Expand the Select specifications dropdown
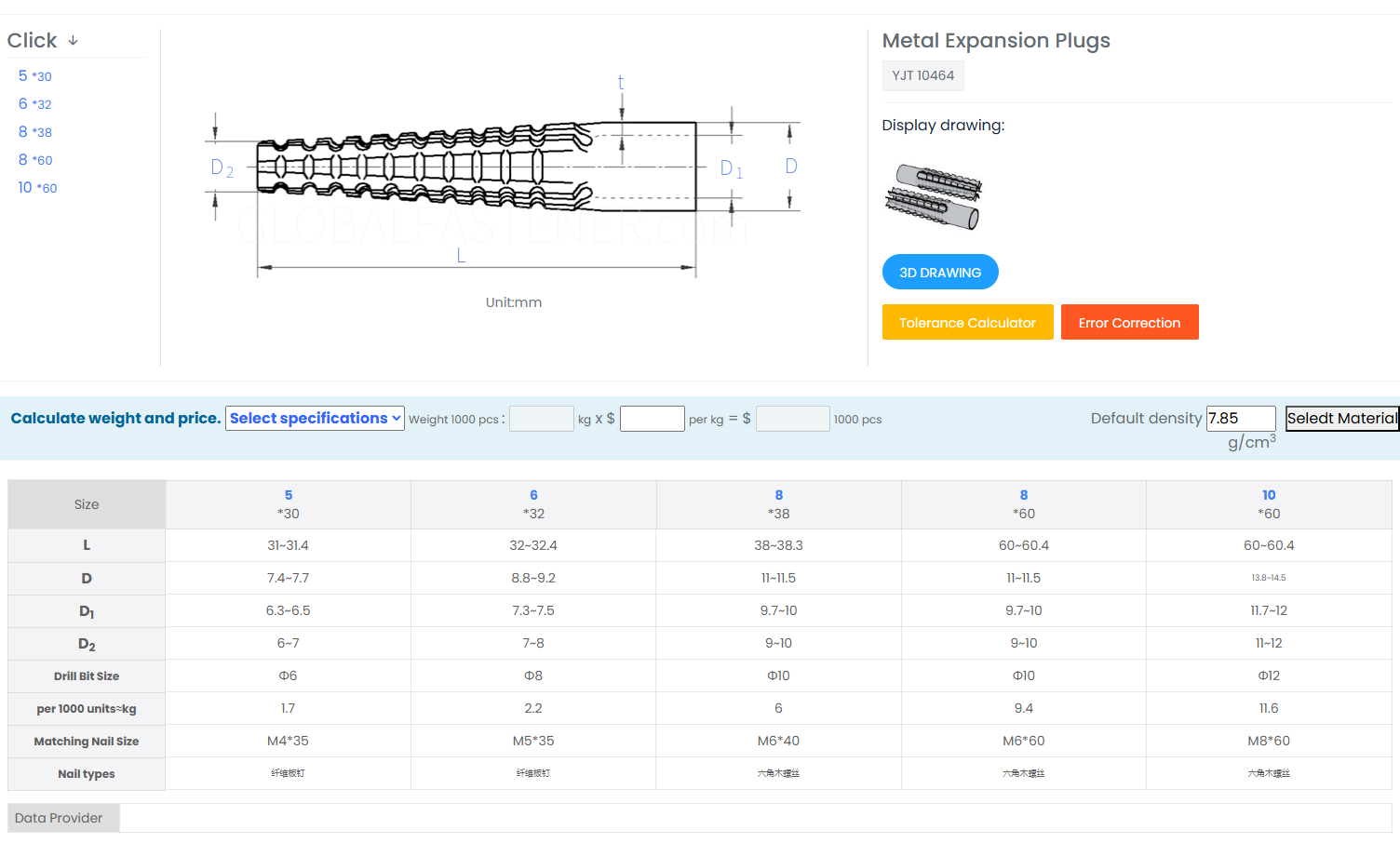Viewport: 1400px width, 843px height. [x=315, y=419]
